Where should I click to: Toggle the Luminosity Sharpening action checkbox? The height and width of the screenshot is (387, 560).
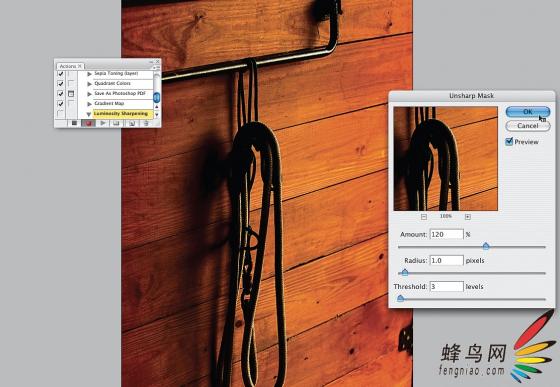pos(60,114)
